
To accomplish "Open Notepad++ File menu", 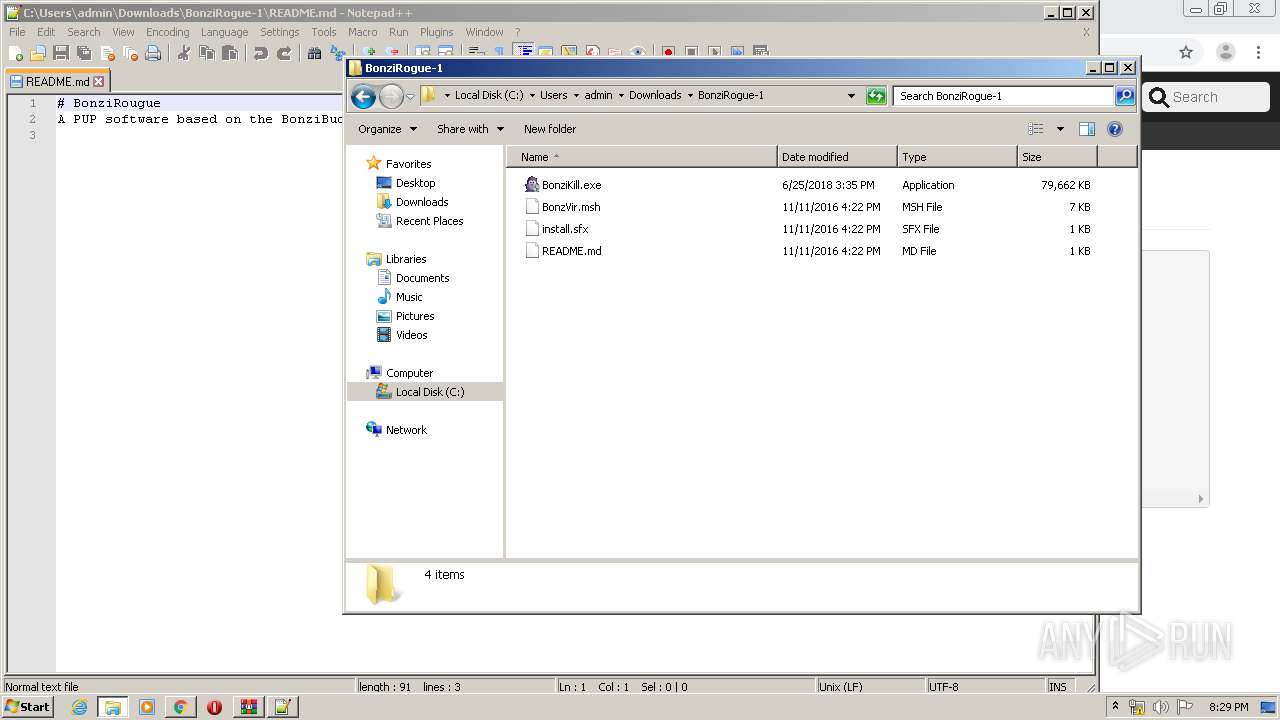I will pyautogui.click(x=17, y=32).
